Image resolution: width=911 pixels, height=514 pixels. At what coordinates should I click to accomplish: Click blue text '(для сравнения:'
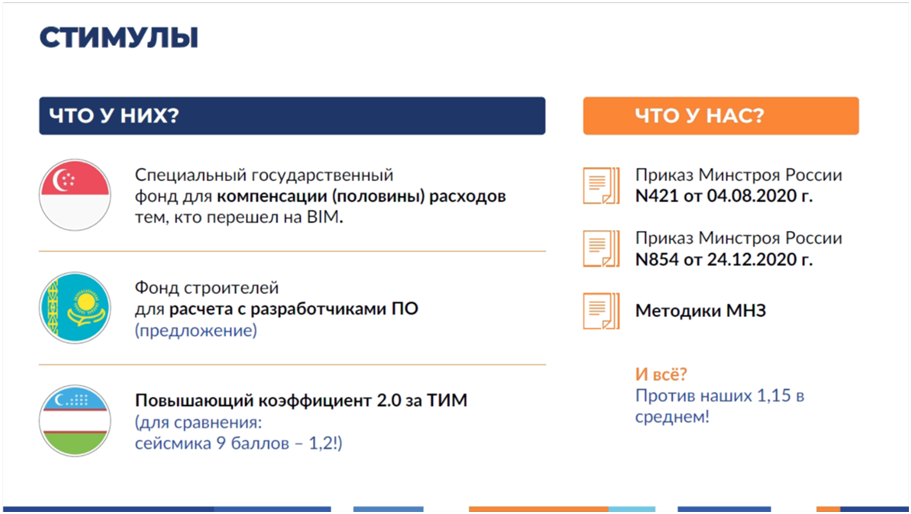point(199,422)
